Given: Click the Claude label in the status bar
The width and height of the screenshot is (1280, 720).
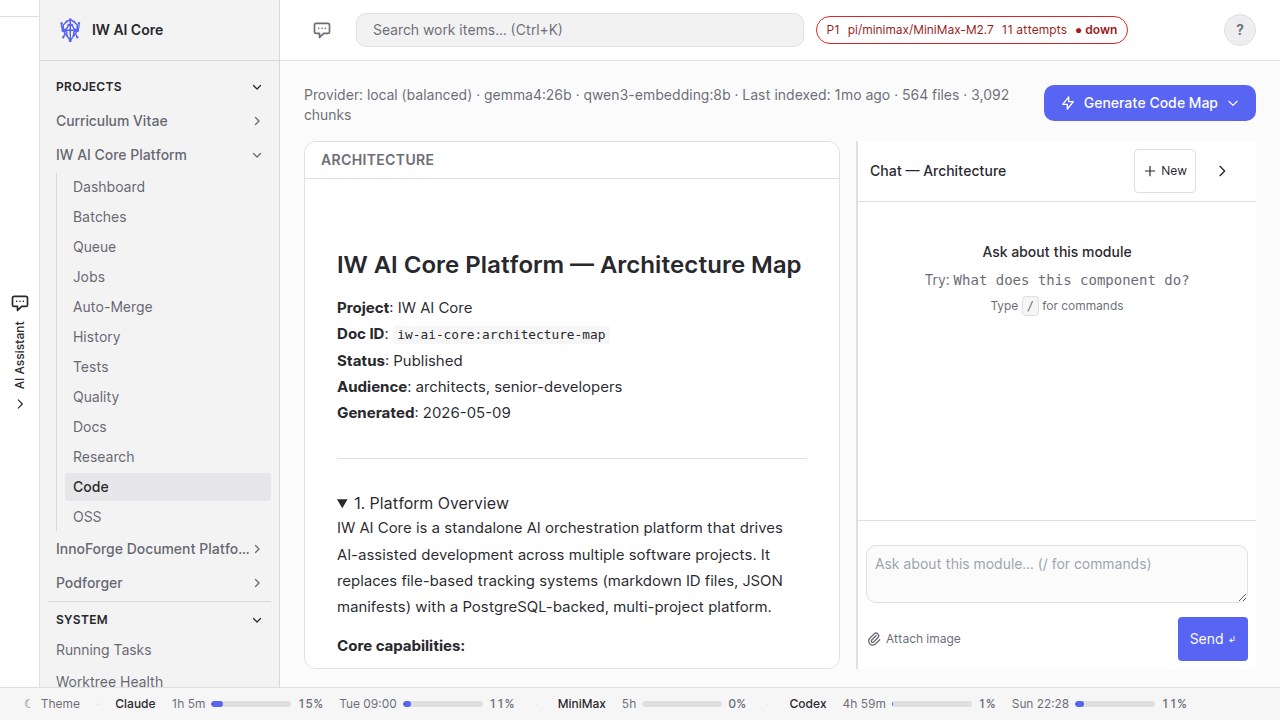Looking at the screenshot, I should click(135, 704).
